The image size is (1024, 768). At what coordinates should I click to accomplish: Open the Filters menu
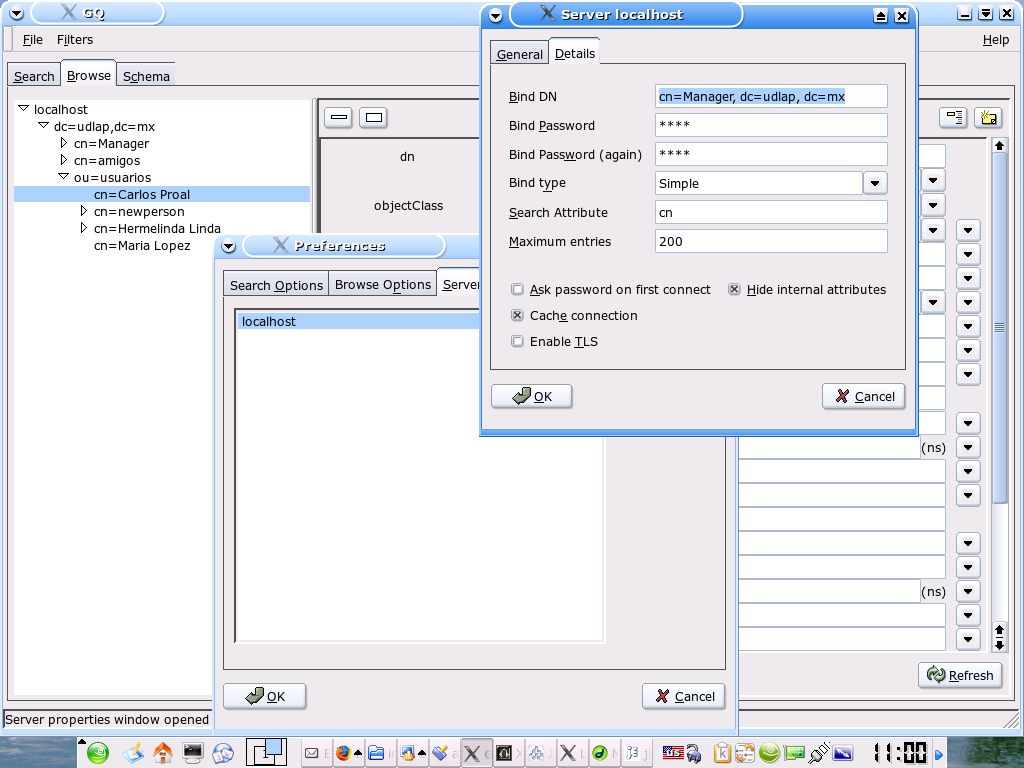tap(75, 40)
